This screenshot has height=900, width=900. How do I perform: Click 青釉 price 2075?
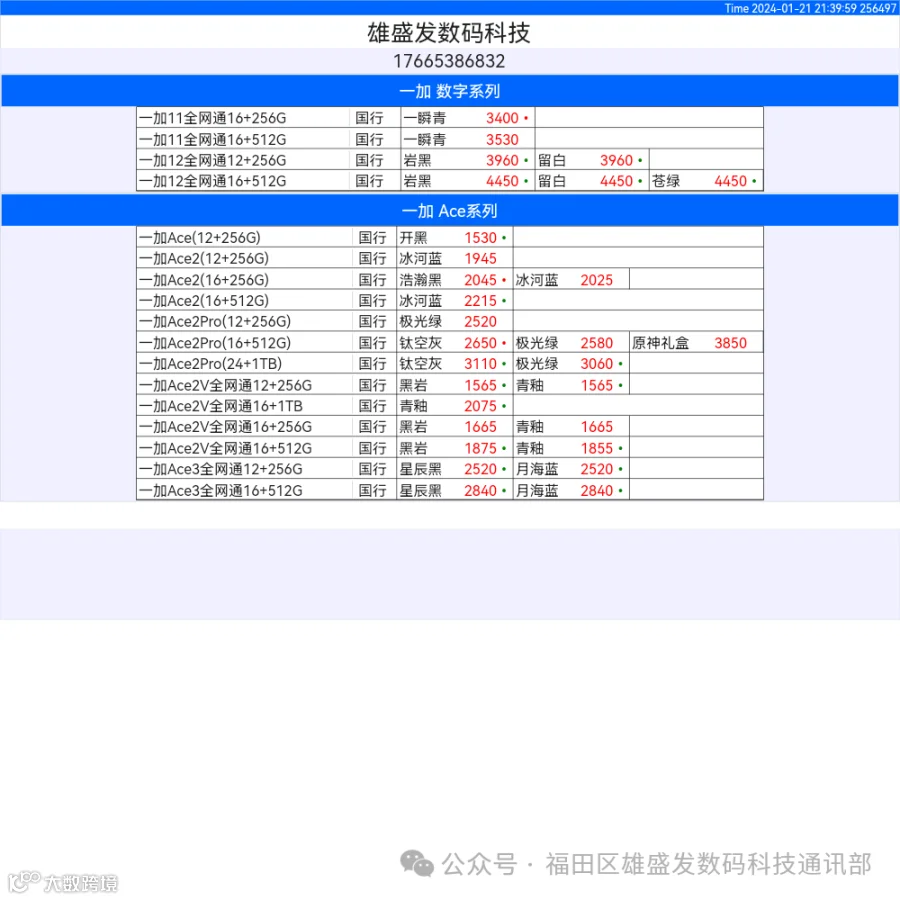(480, 406)
